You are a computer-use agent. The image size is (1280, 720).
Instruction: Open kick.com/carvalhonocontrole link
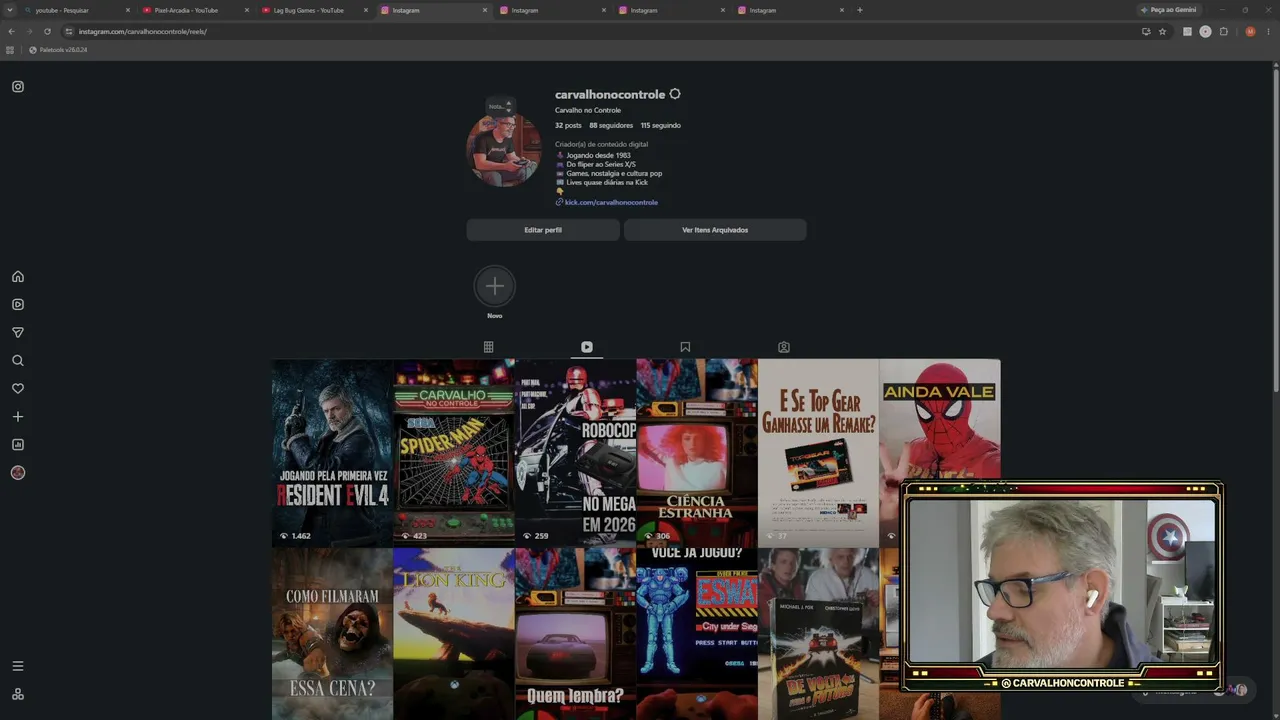click(611, 202)
